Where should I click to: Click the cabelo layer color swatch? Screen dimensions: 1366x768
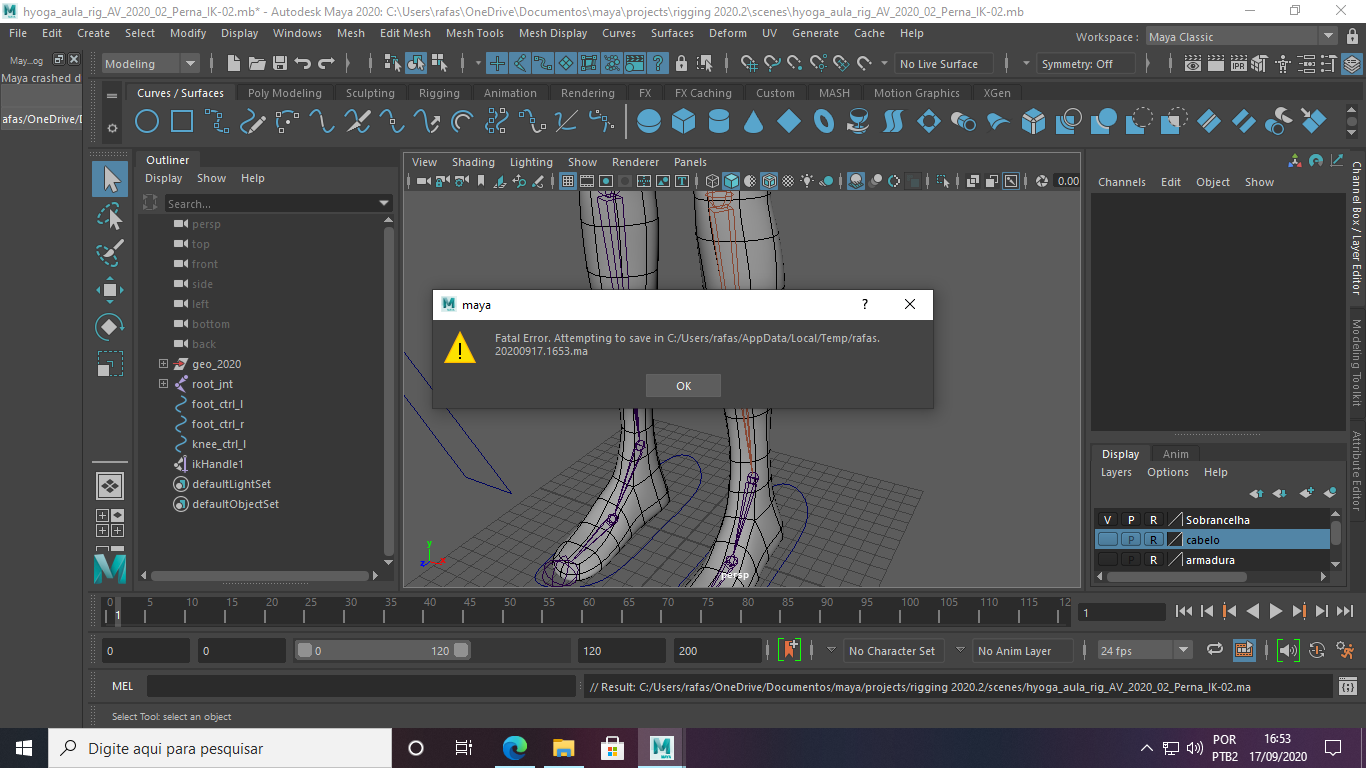[x=1174, y=539]
